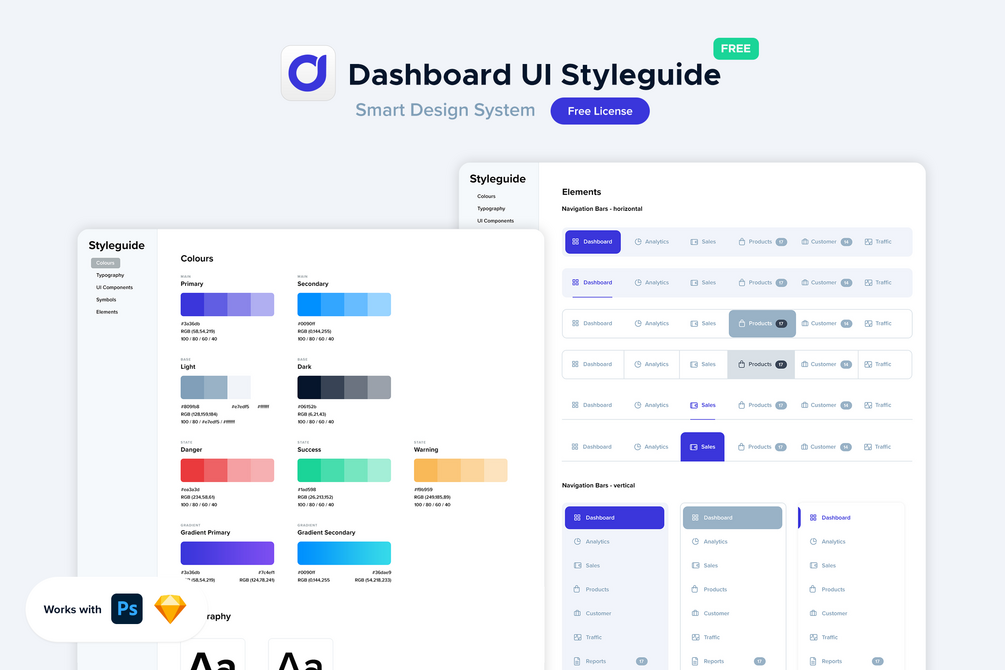1005x670 pixels.
Task: Pick the darkest Secondary blue swatch
Action: [309, 305]
